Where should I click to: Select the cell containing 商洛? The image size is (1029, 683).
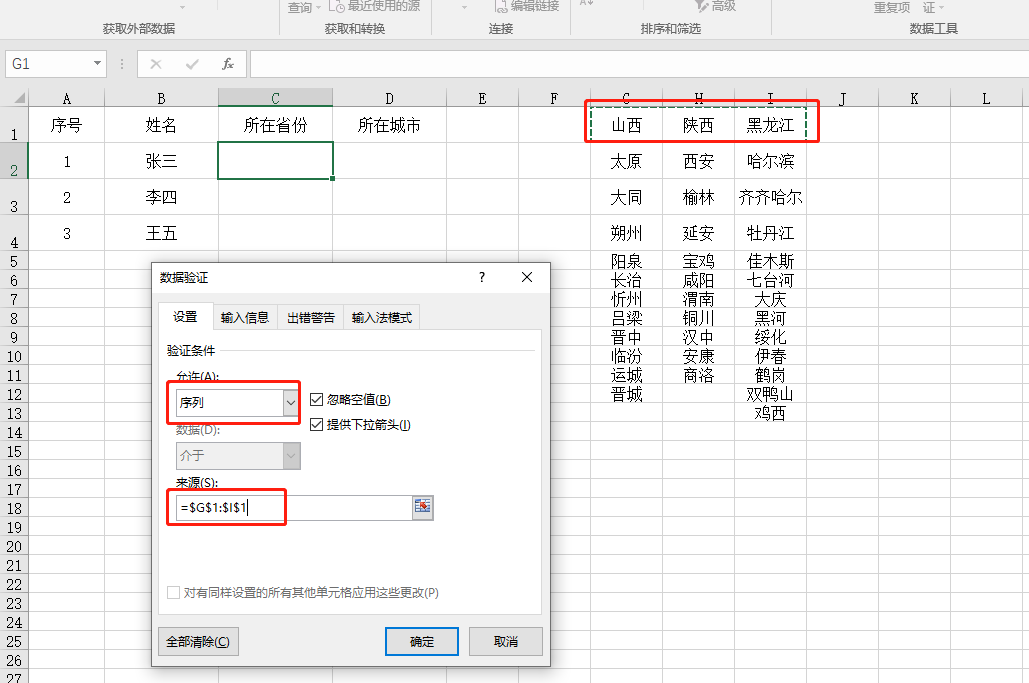(x=698, y=375)
